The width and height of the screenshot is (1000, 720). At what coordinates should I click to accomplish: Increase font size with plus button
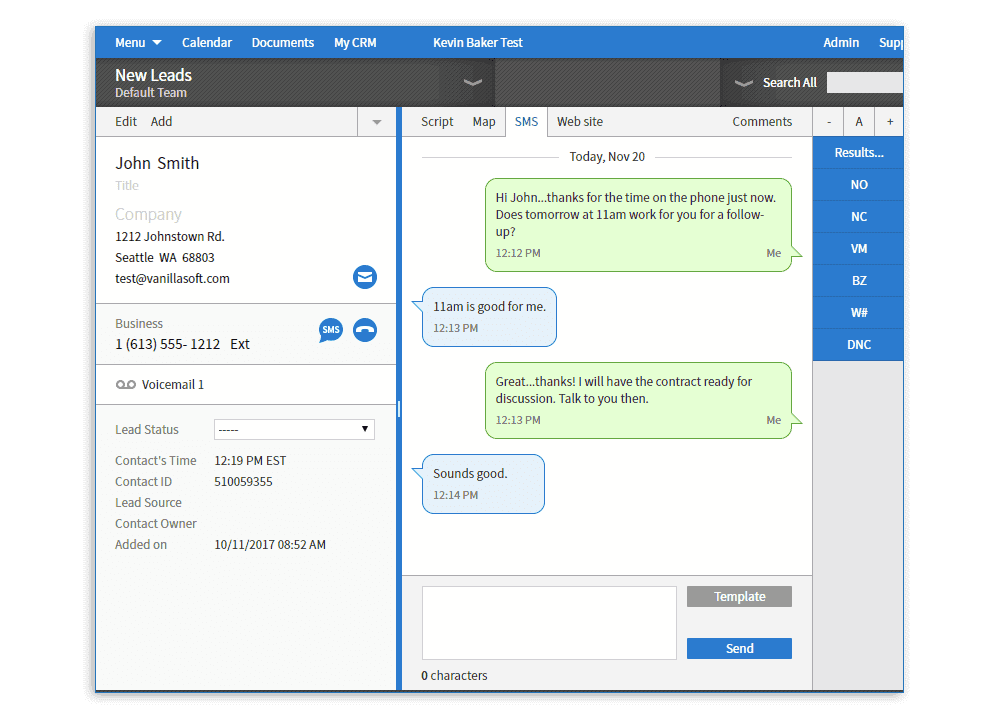click(x=889, y=122)
